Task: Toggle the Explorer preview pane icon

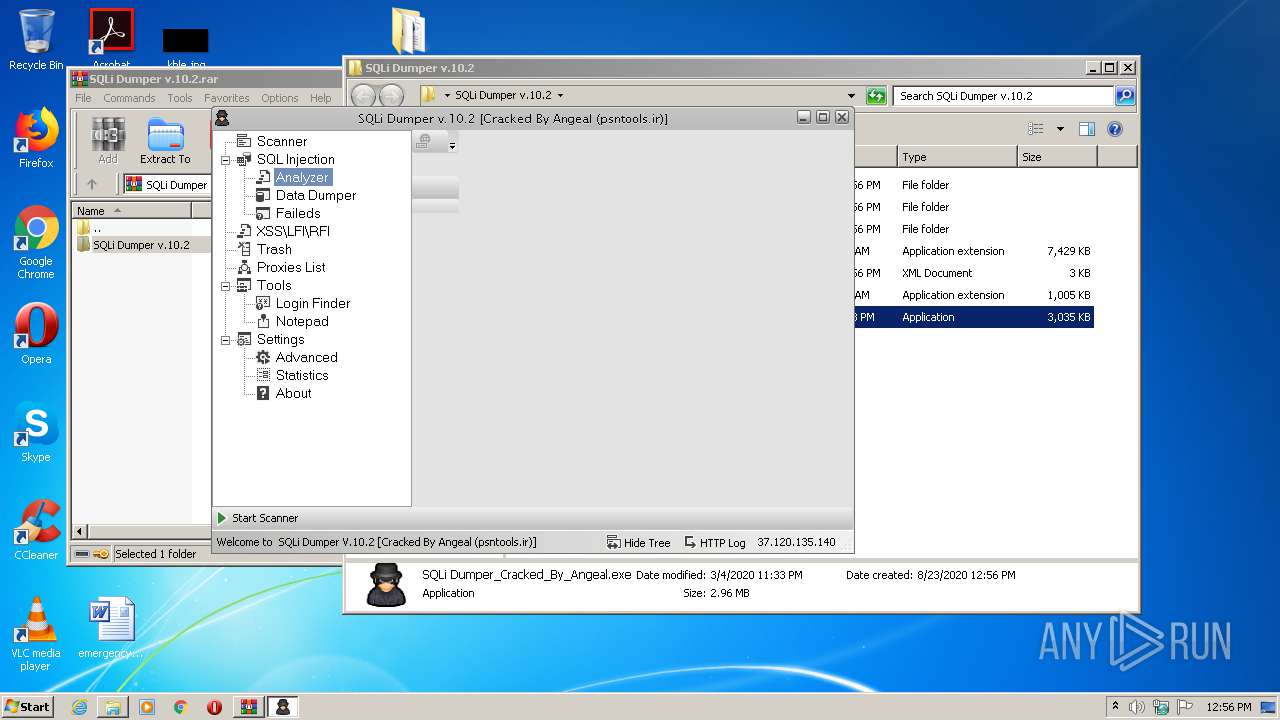Action: (x=1087, y=129)
